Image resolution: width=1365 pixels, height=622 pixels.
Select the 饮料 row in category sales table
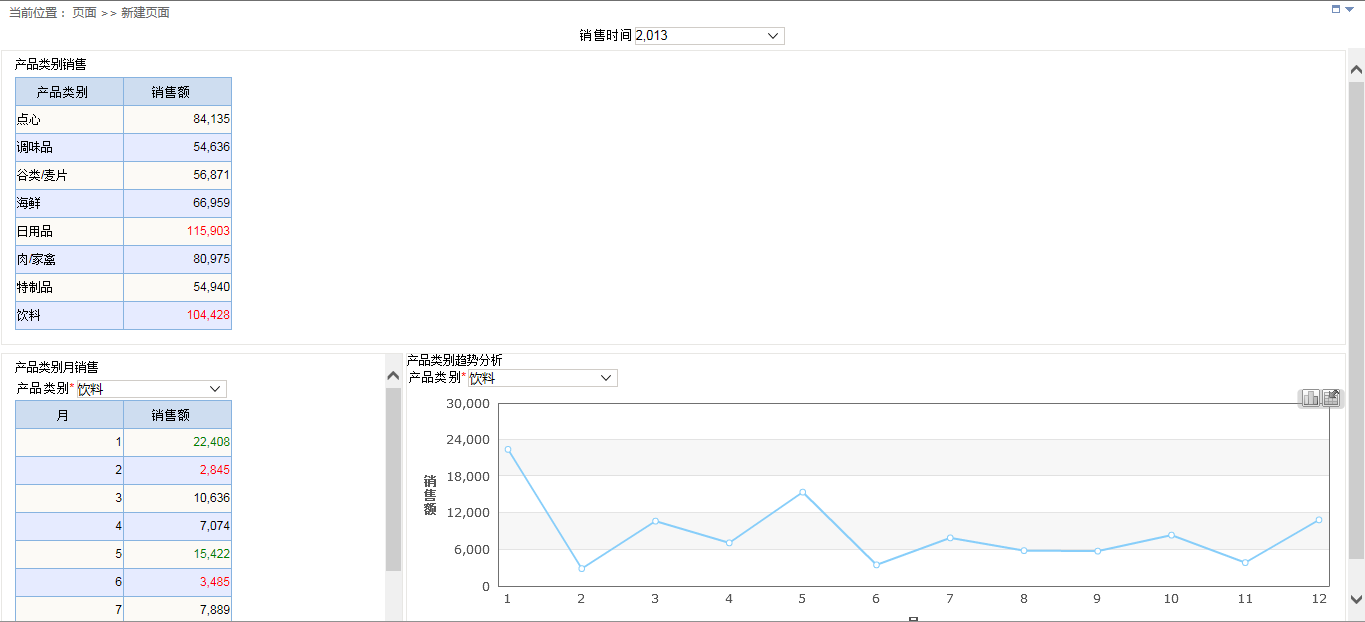coord(123,315)
